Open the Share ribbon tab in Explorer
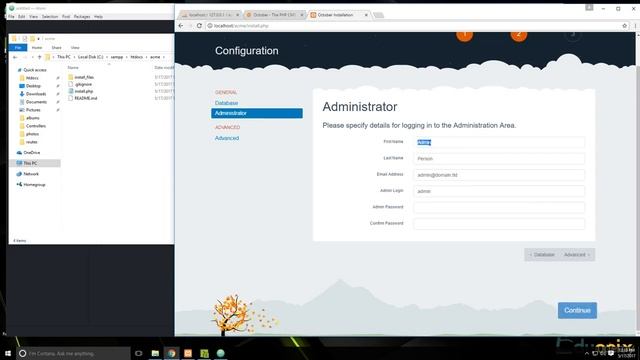640x360 pixels. 56,48
